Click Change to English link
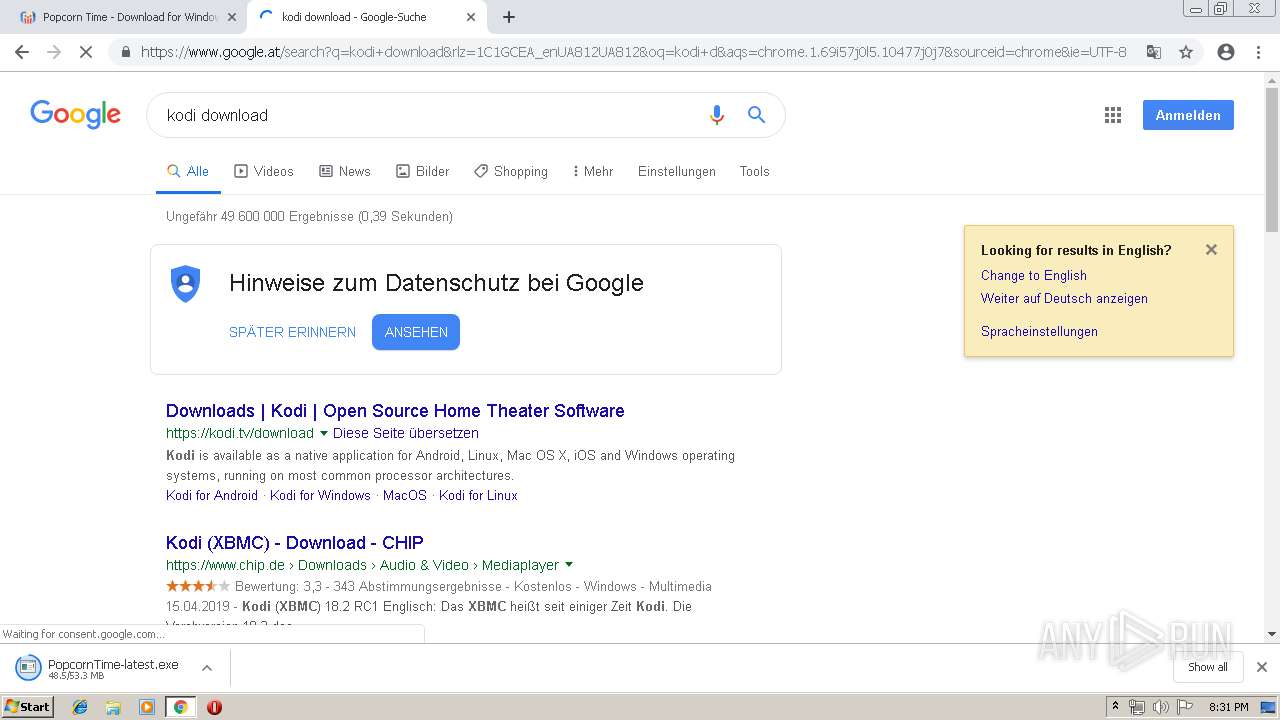The image size is (1280, 720). pos(1034,276)
